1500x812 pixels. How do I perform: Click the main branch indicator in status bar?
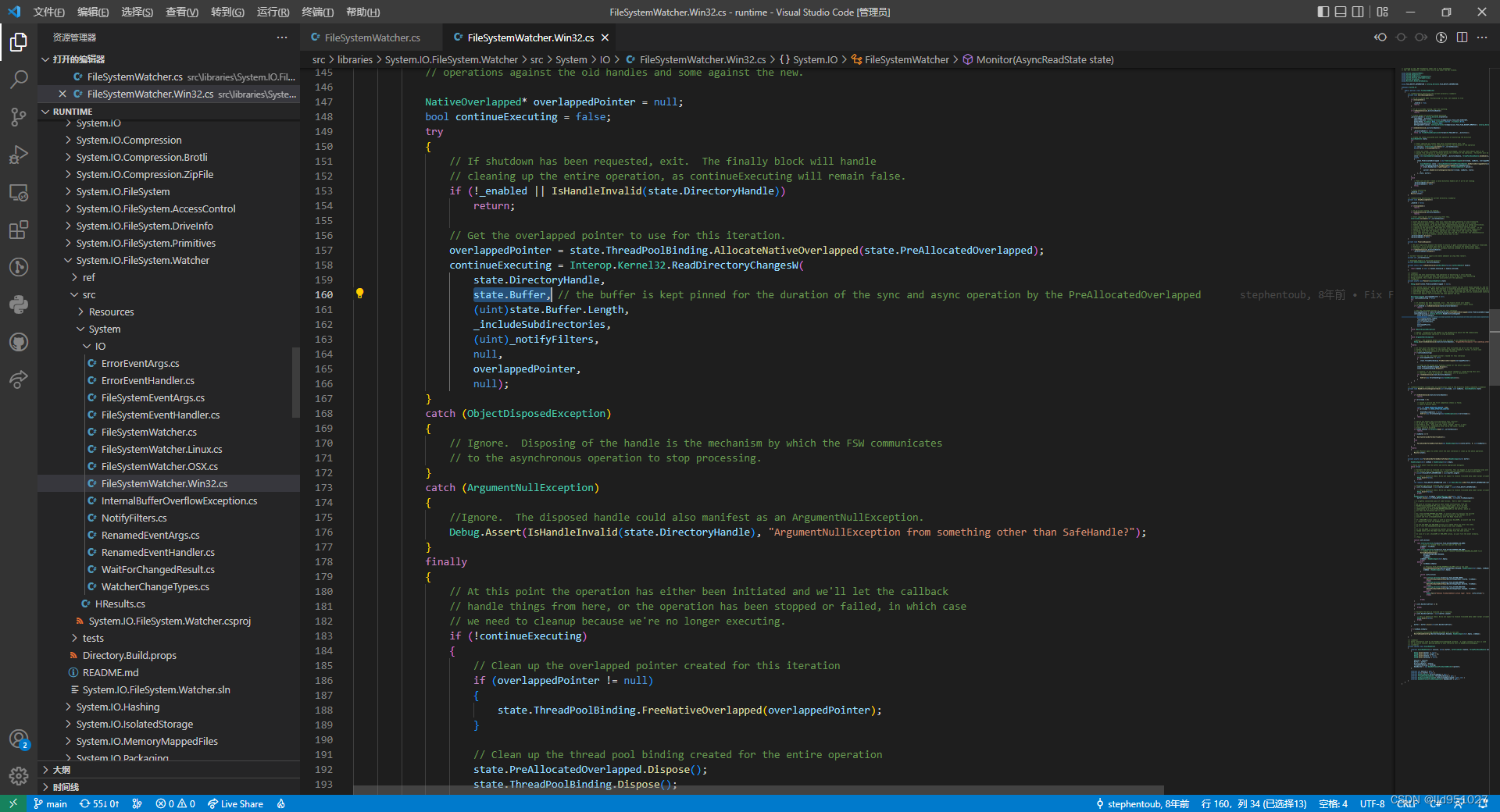[50, 803]
